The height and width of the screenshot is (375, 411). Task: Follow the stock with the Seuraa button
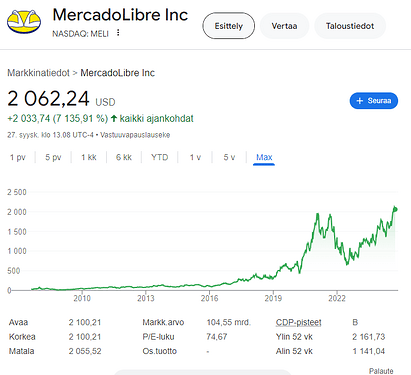tap(374, 101)
